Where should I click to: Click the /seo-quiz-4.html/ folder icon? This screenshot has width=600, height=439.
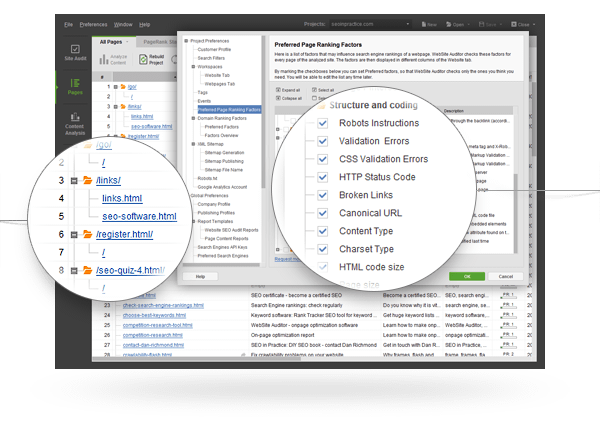pyautogui.click(x=88, y=270)
